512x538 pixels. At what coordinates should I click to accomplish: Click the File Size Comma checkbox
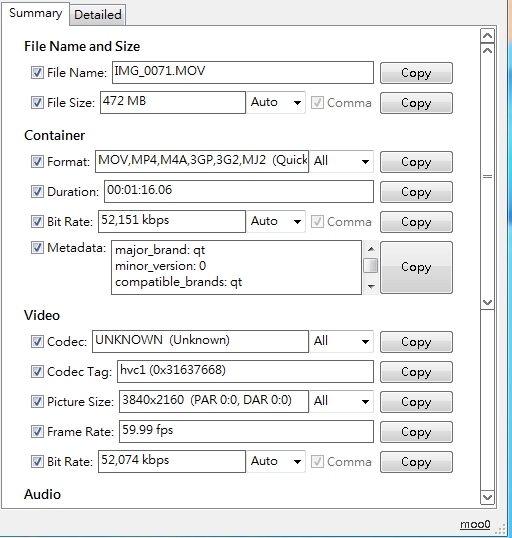click(x=317, y=102)
